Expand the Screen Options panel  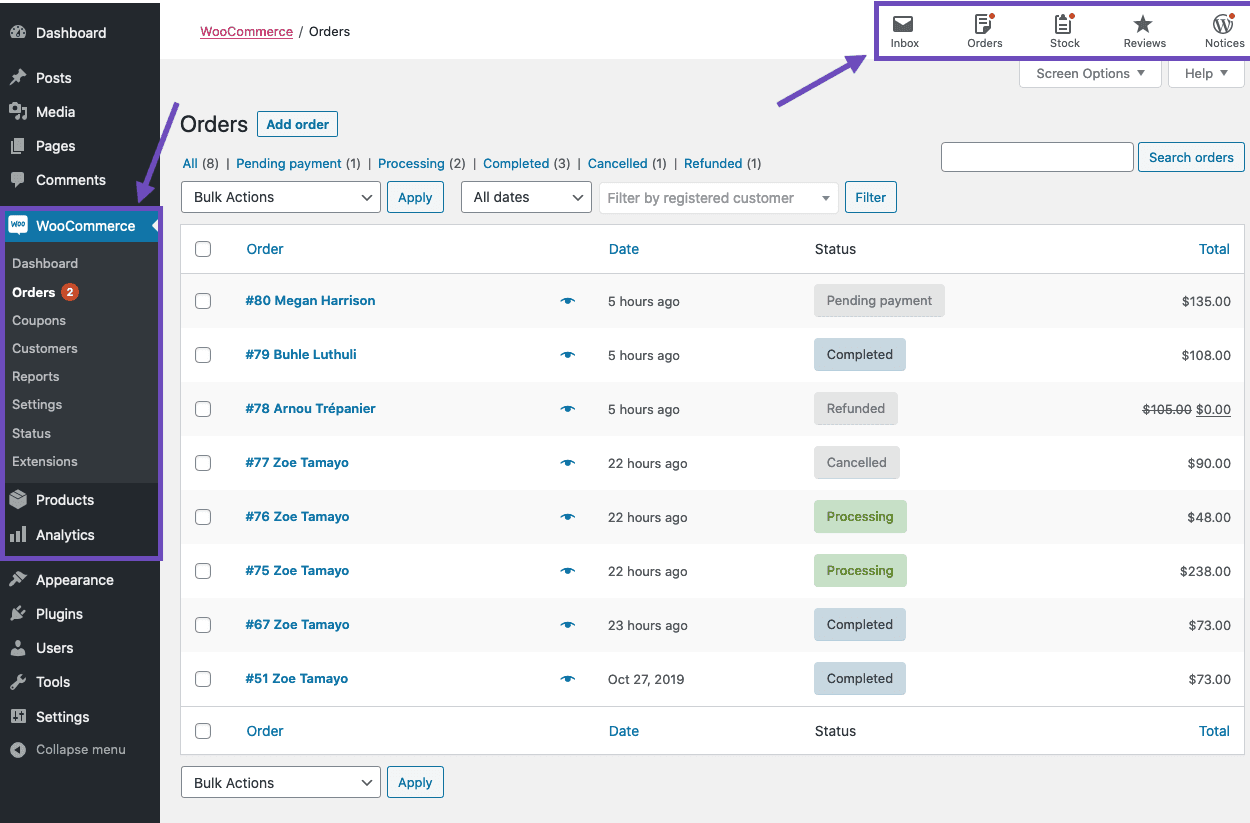[x=1089, y=73]
